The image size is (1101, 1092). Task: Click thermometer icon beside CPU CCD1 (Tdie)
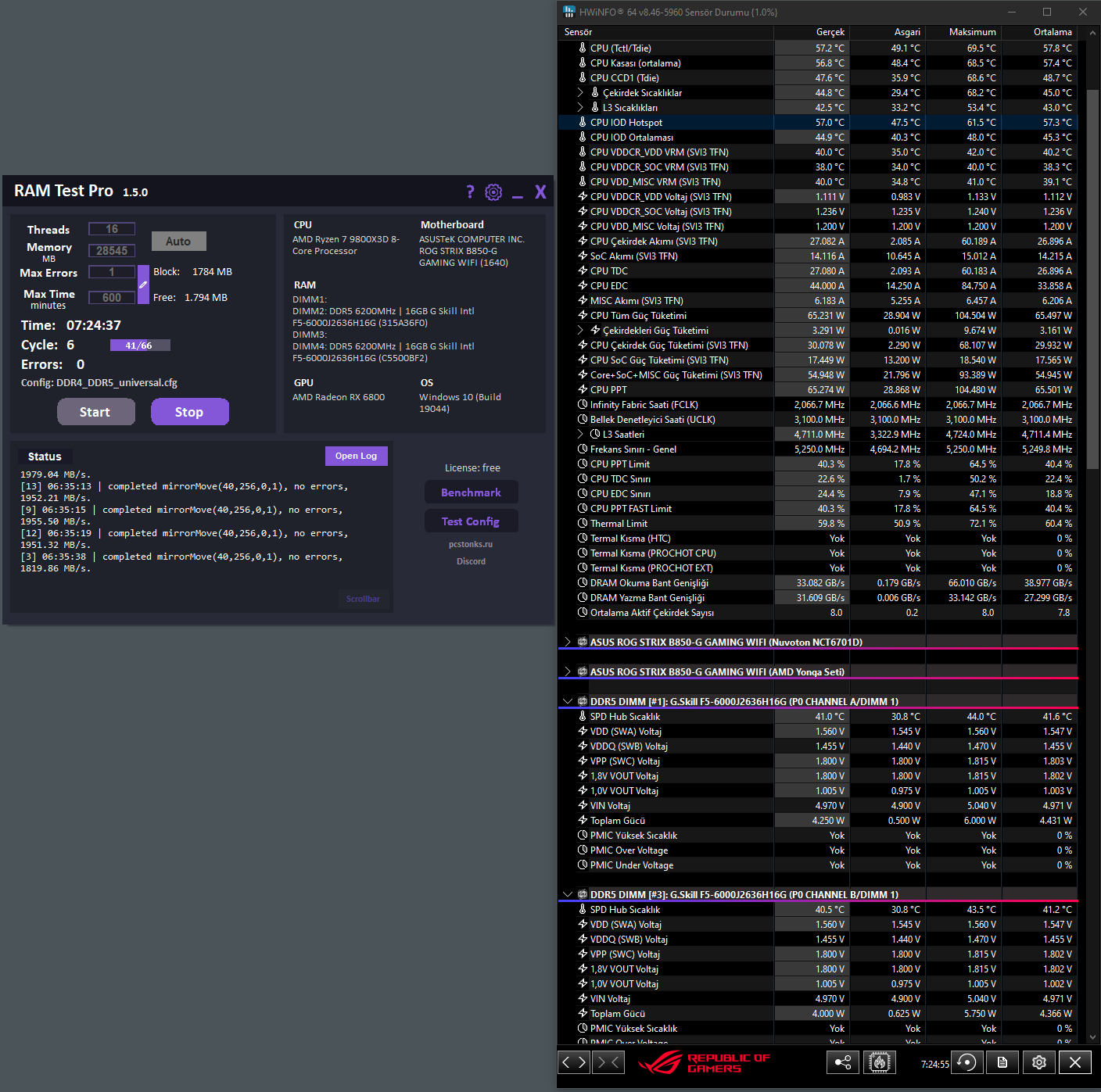coord(583,77)
